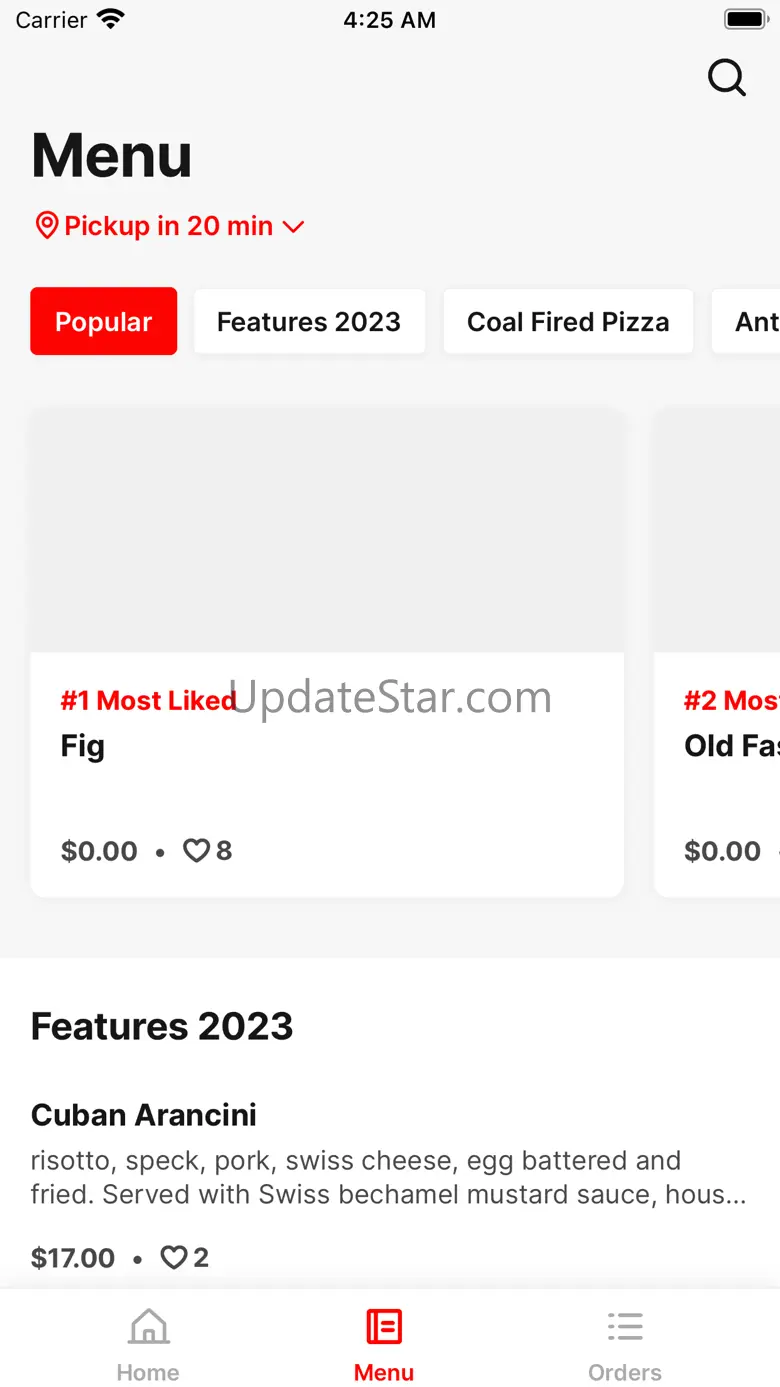Tap the Orders list icon
This screenshot has width=780, height=1387.
click(625, 1327)
